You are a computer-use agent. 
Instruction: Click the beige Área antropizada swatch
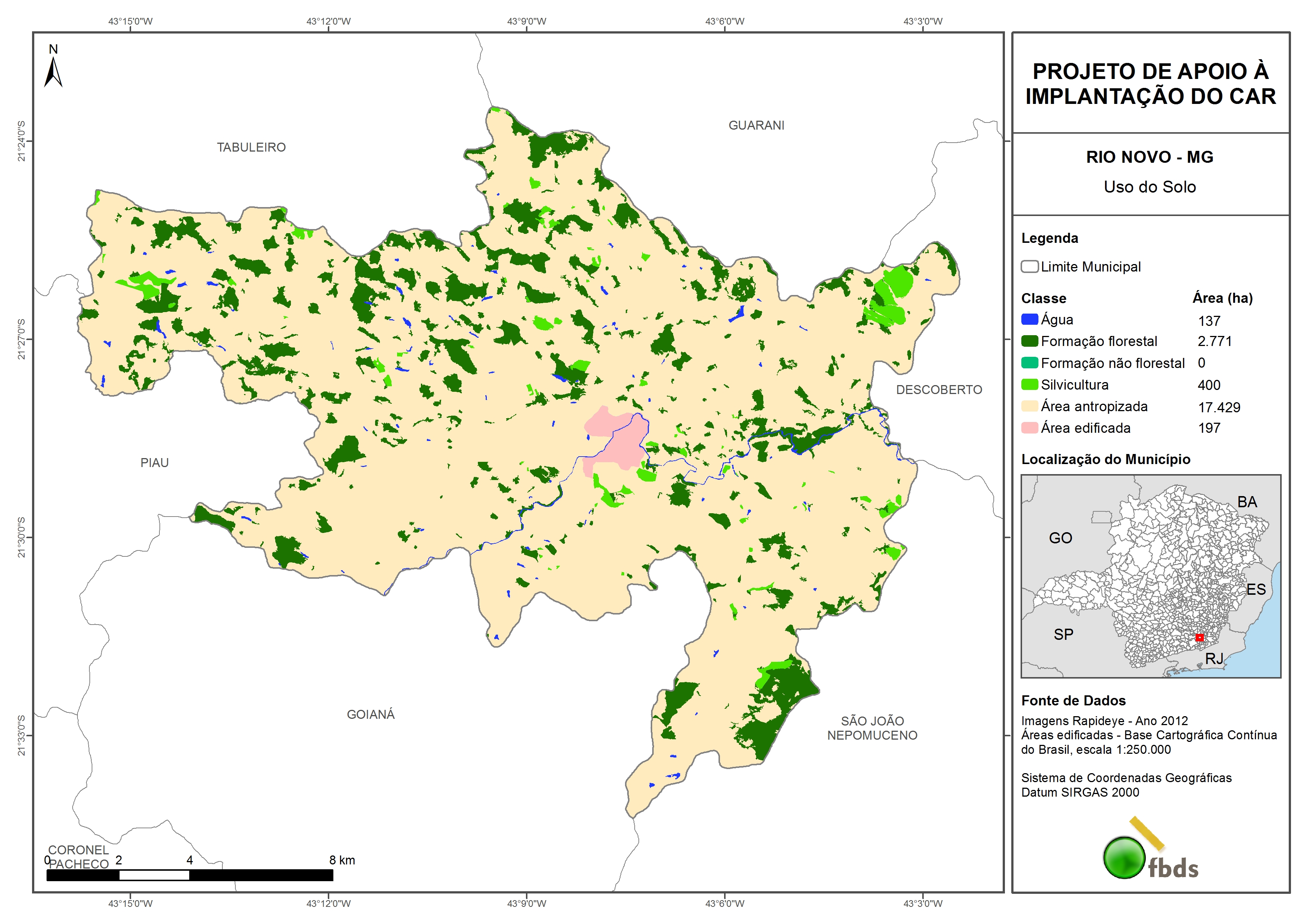1029,406
